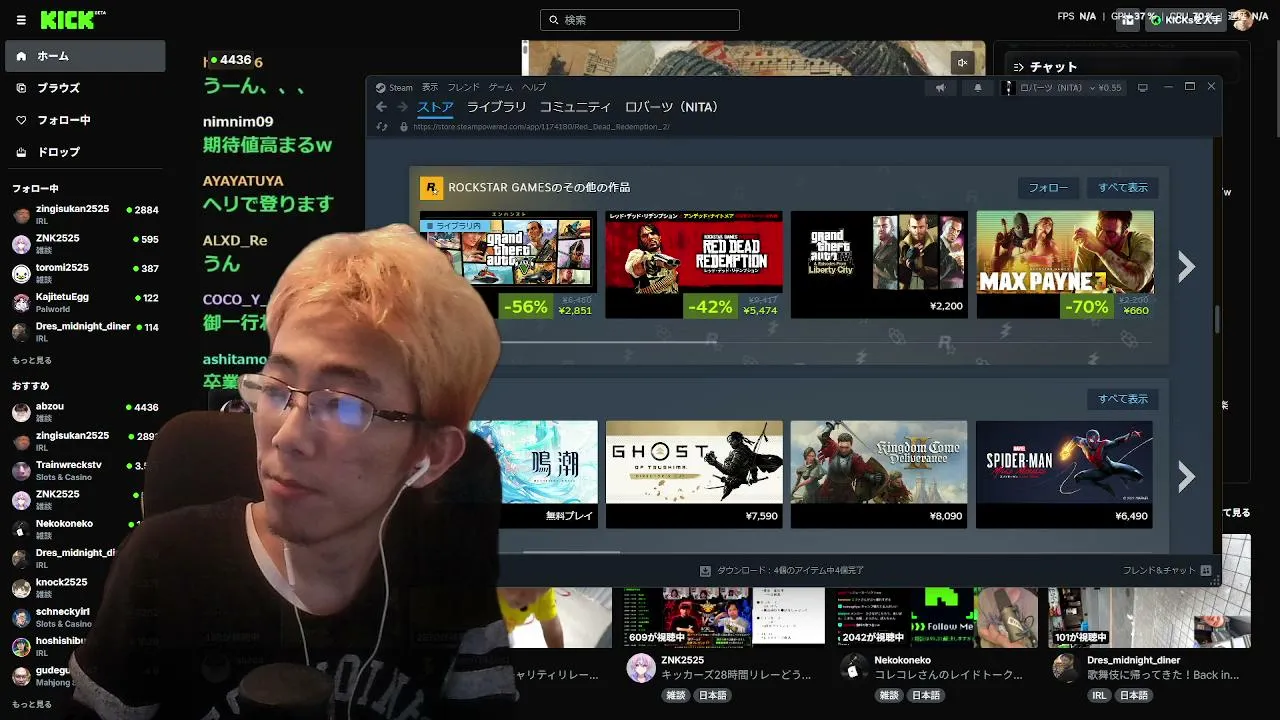The width and height of the screenshot is (1280, 720).
Task: Expand もっと見る under recommended channels
Action: [32, 704]
